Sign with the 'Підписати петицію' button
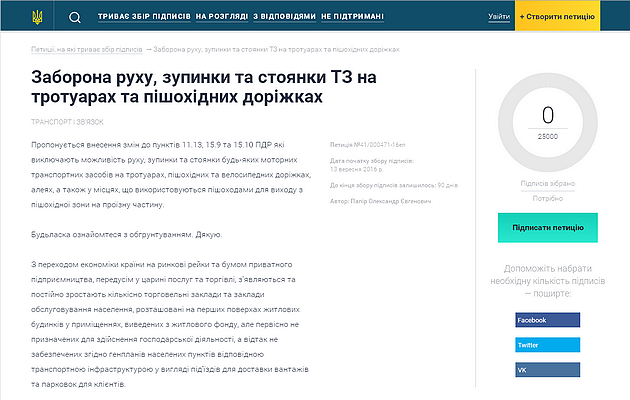The height and width of the screenshot is (400, 630). [x=548, y=228]
